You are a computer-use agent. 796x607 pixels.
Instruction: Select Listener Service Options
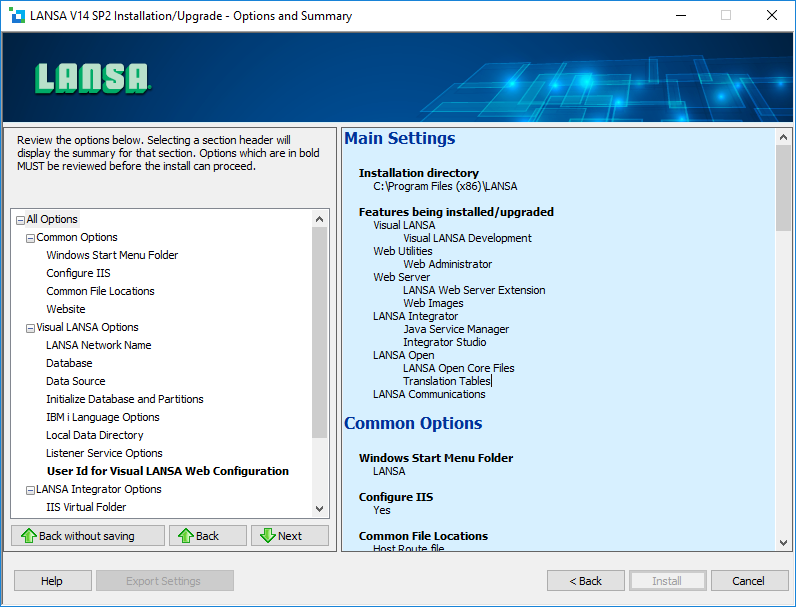(x=104, y=453)
